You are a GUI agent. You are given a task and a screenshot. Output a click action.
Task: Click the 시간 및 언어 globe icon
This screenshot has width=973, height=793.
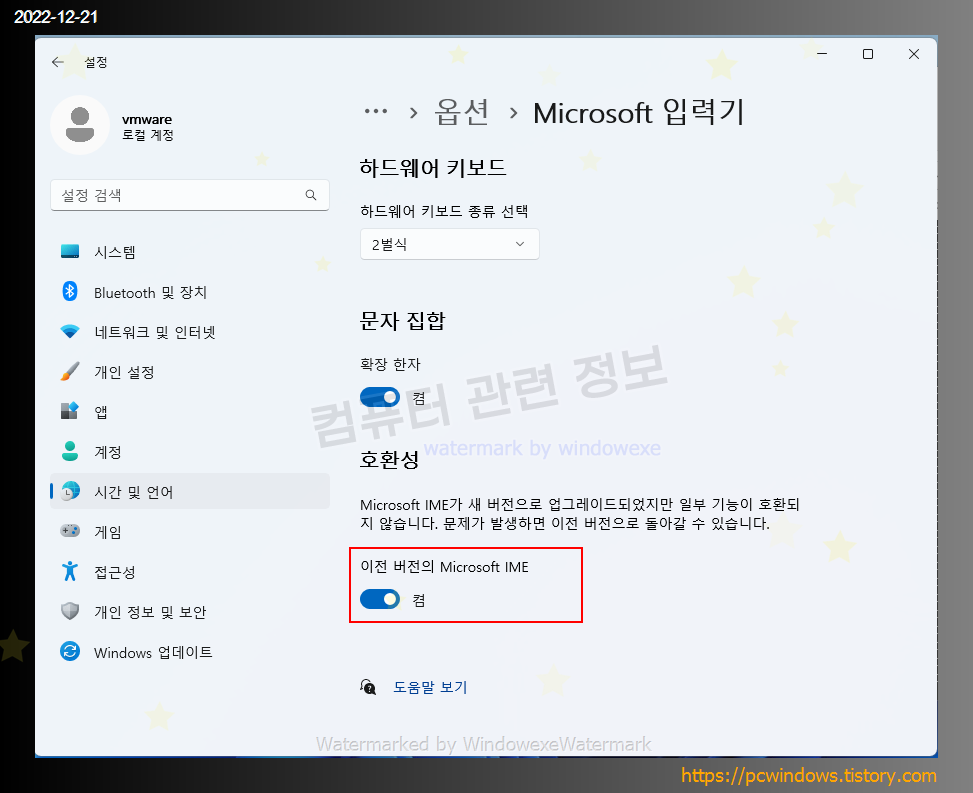pyautogui.click(x=70, y=491)
